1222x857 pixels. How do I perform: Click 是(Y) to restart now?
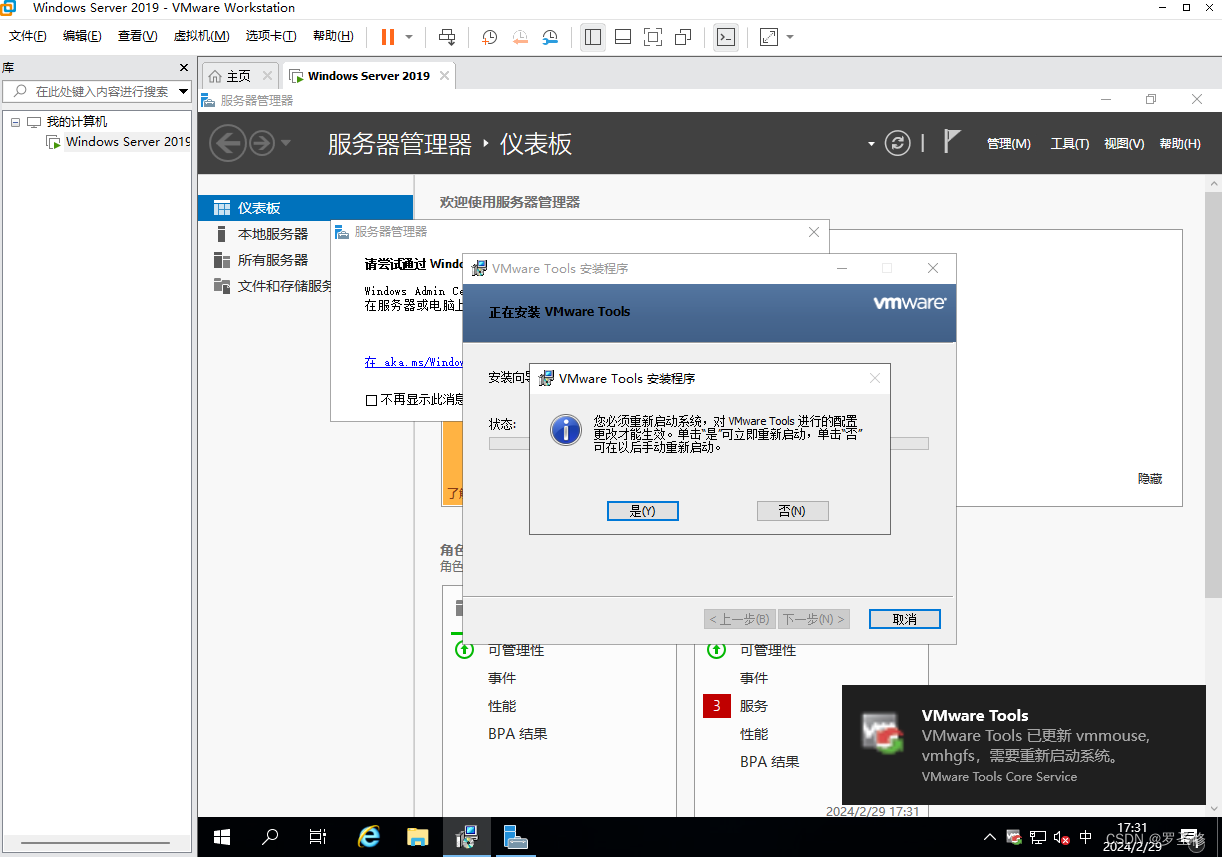[643, 511]
